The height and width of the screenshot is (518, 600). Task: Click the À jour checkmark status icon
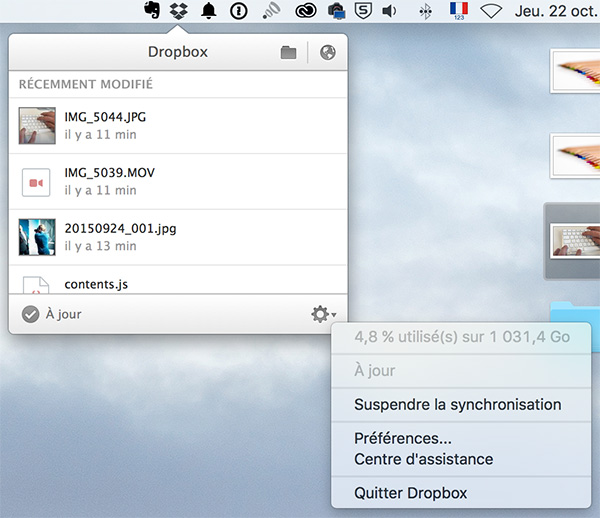(x=30, y=314)
